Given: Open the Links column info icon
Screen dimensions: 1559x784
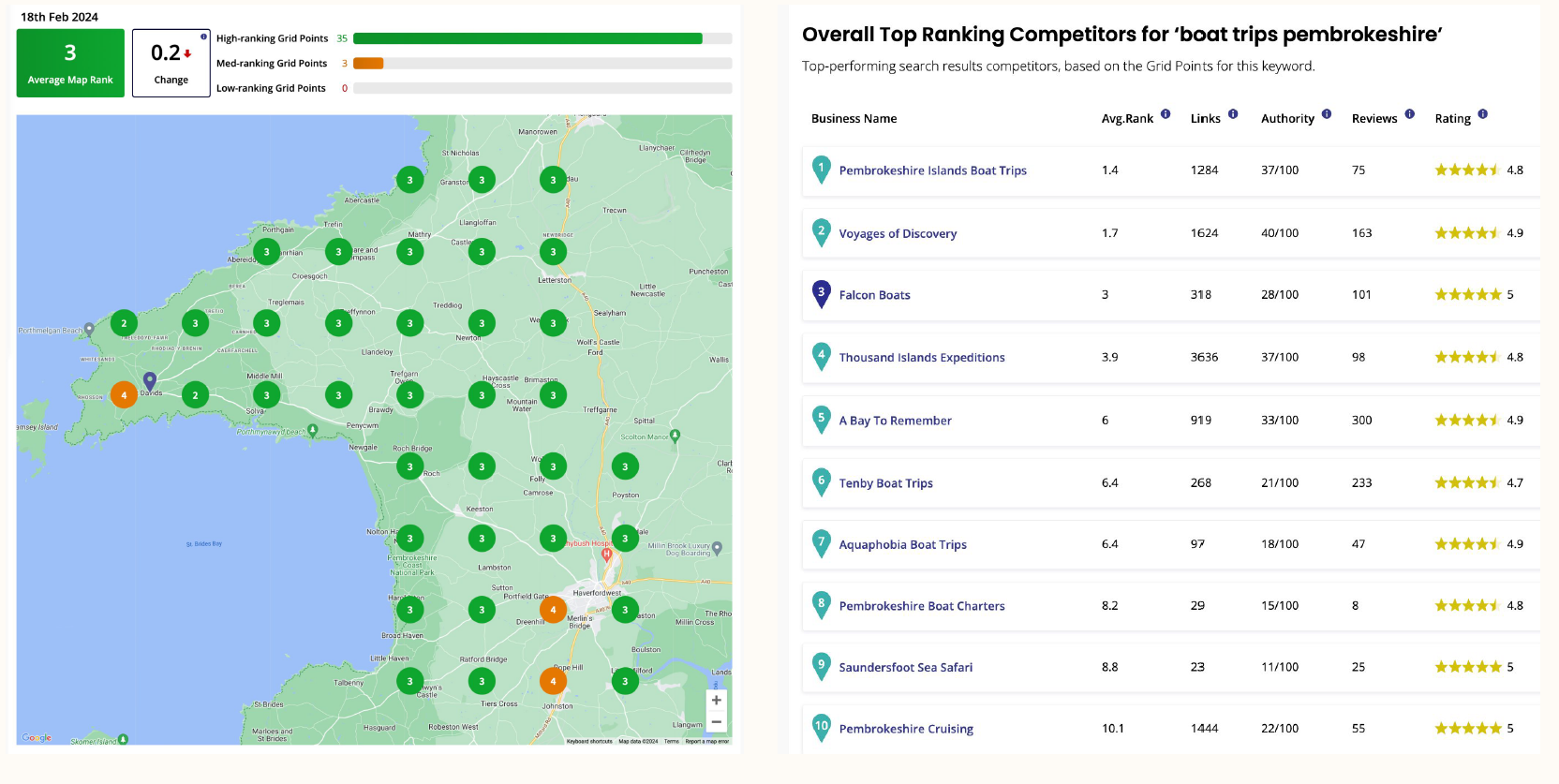Looking at the screenshot, I should point(1233,114).
